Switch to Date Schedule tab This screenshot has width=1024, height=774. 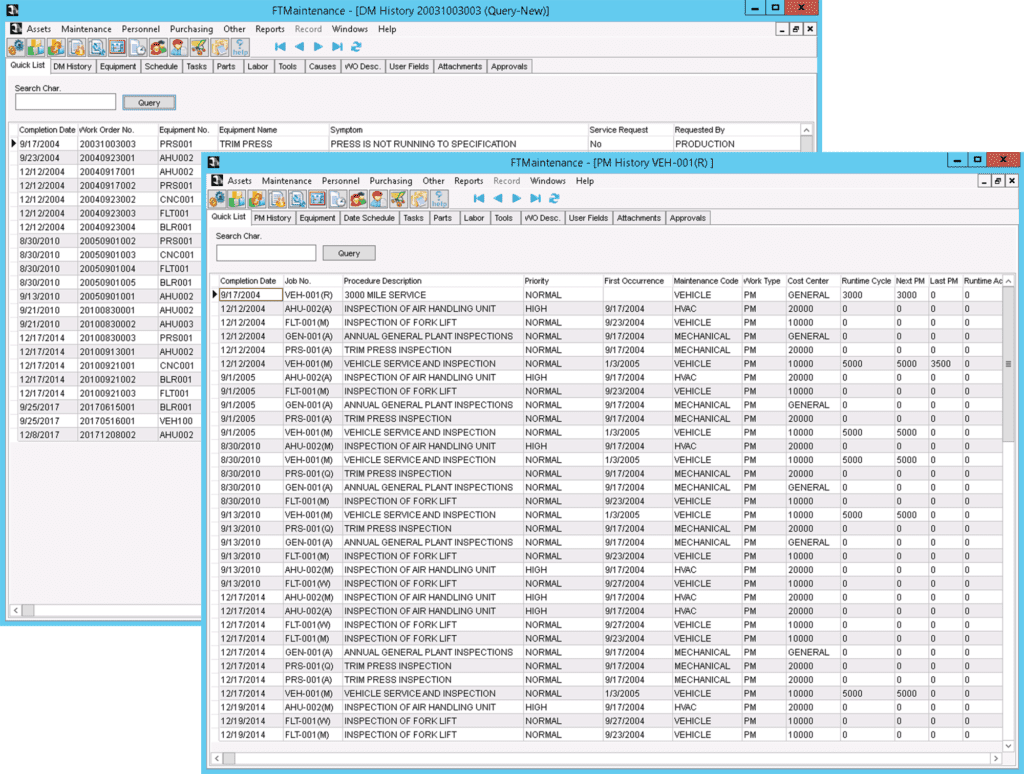(x=369, y=218)
